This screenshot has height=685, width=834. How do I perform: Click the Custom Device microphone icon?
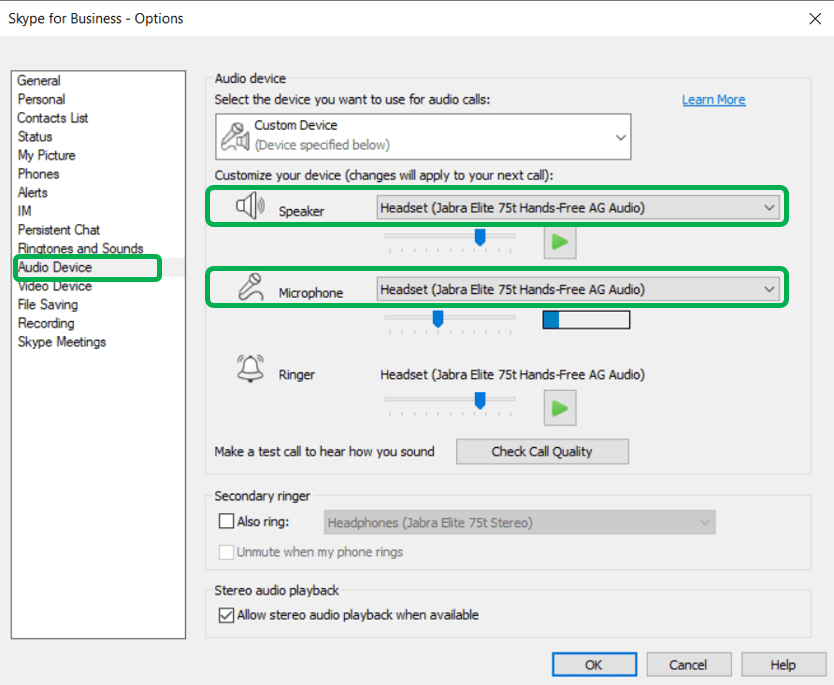click(235, 135)
